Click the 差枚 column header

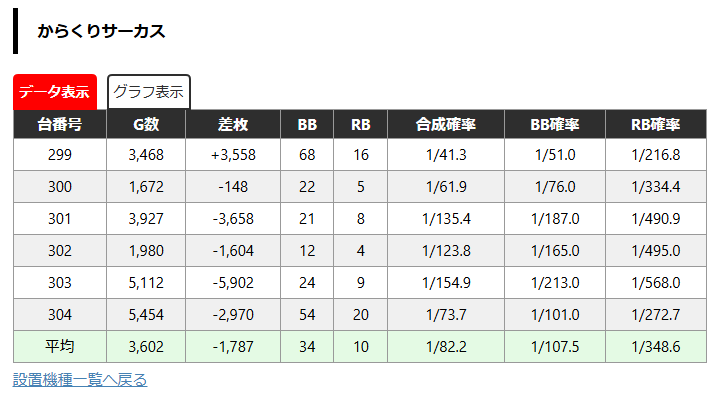(x=233, y=124)
